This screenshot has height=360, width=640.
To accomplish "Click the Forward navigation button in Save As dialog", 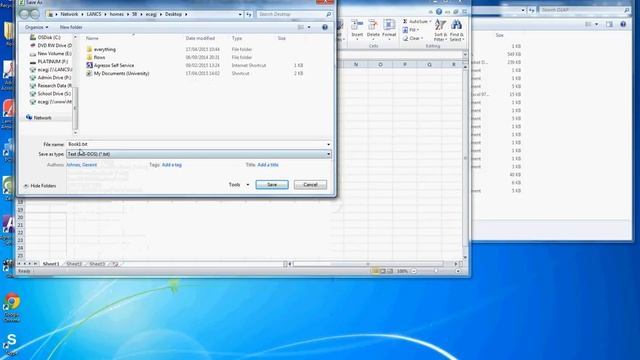I will [35, 14].
